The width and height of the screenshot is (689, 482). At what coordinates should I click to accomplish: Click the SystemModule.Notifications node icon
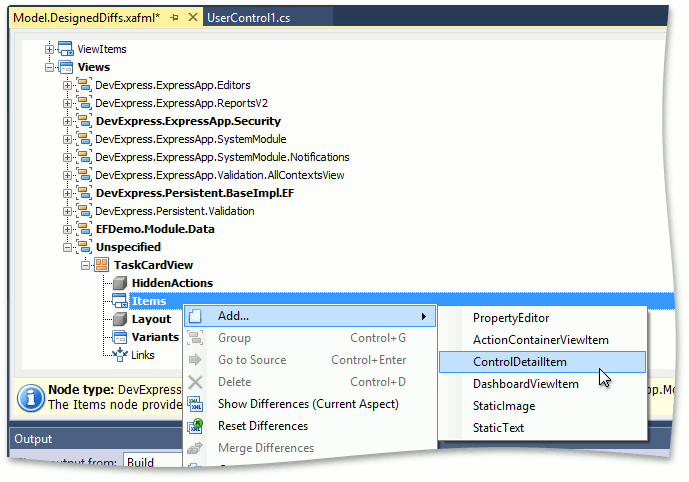click(x=83, y=157)
